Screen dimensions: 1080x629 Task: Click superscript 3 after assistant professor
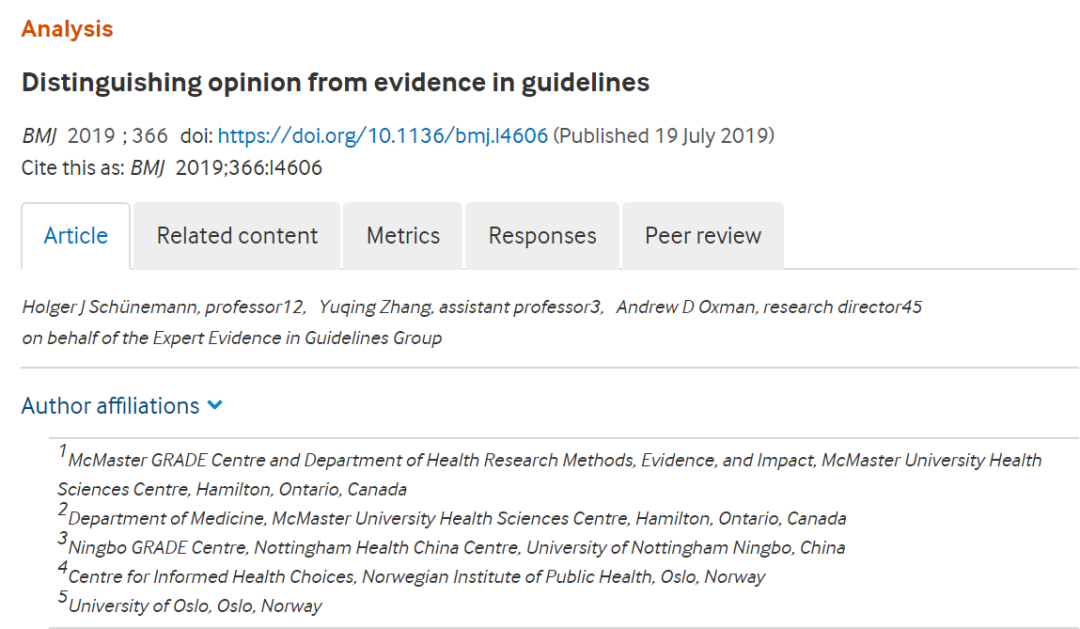[596, 307]
